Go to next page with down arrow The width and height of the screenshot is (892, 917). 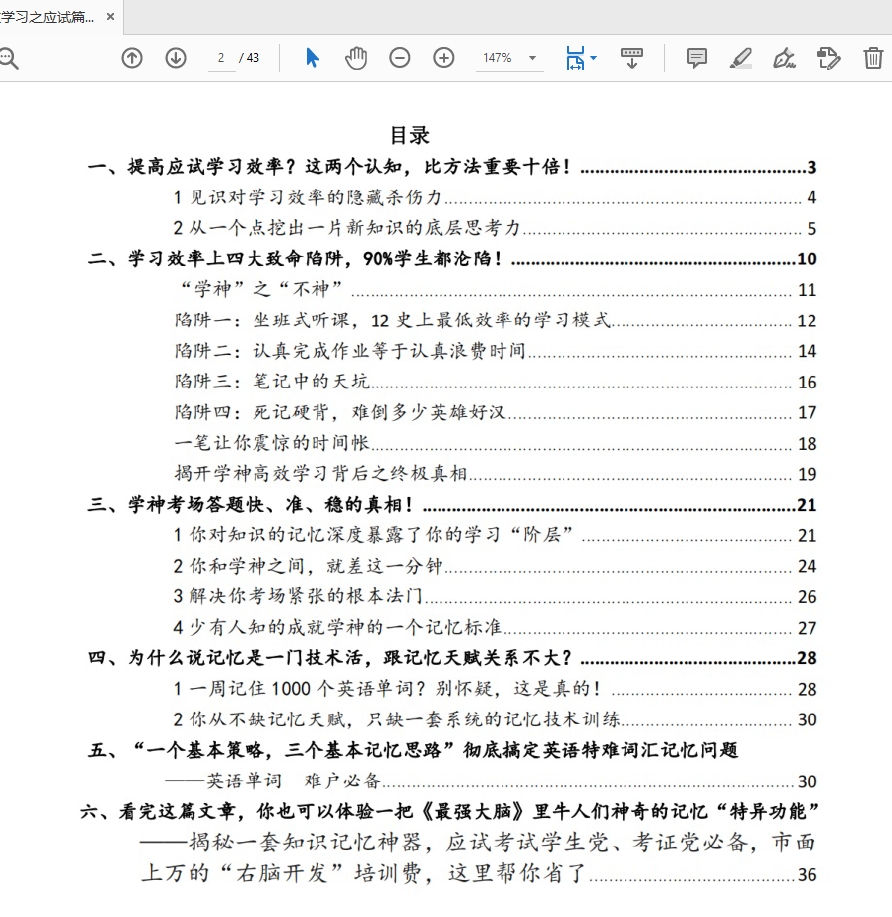[x=176, y=58]
